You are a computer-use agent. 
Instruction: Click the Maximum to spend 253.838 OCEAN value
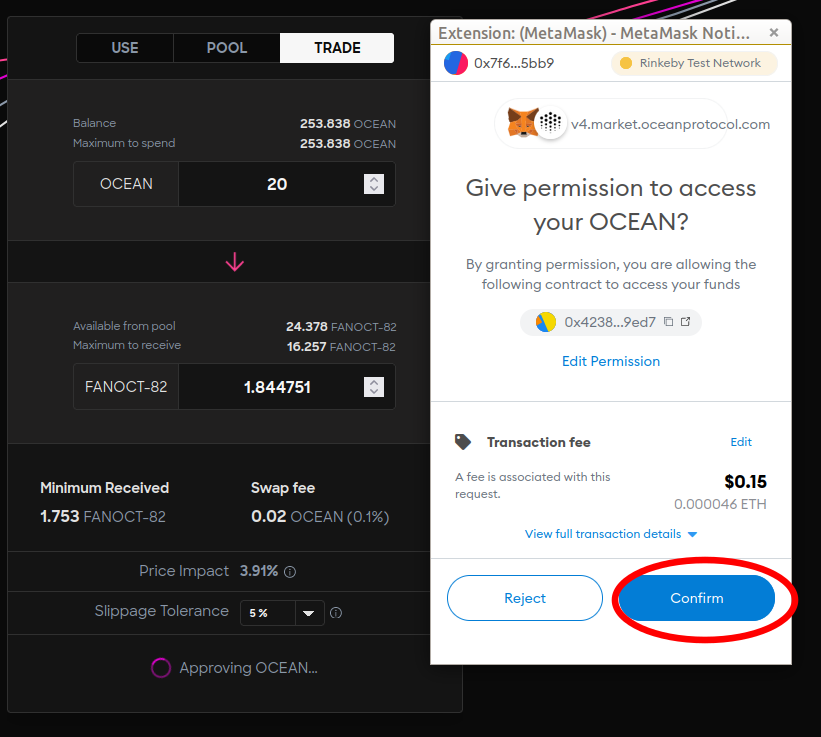point(348,143)
